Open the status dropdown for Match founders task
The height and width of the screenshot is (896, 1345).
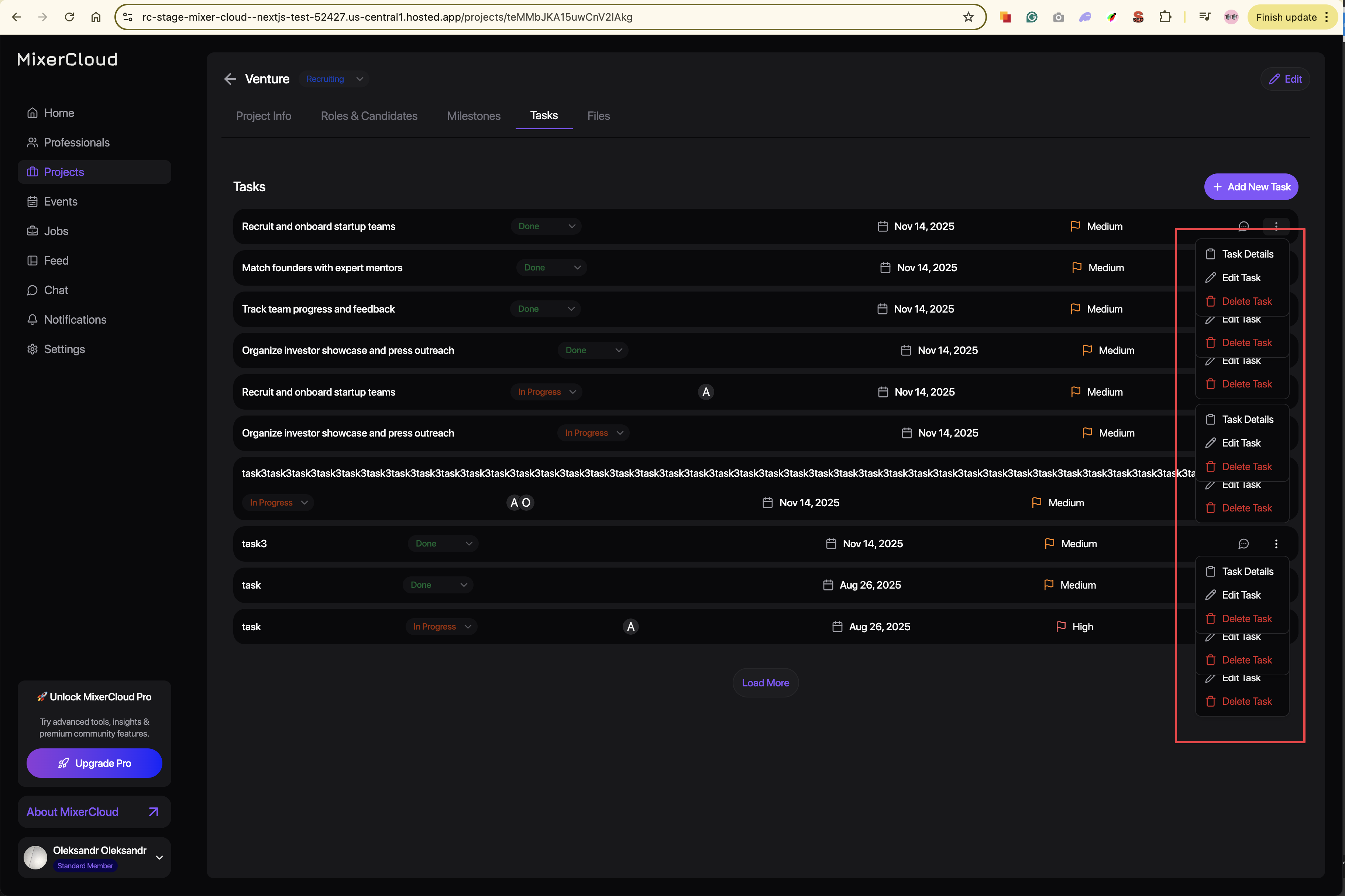click(551, 268)
